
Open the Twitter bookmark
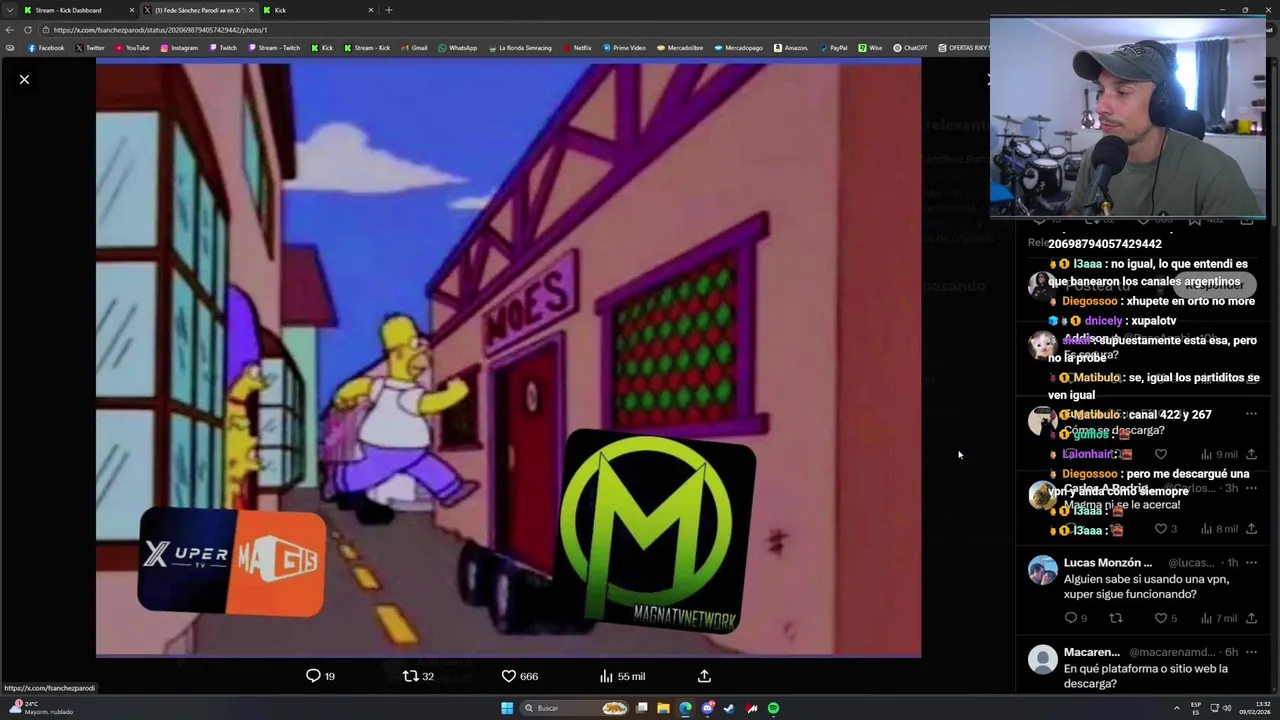coord(90,48)
